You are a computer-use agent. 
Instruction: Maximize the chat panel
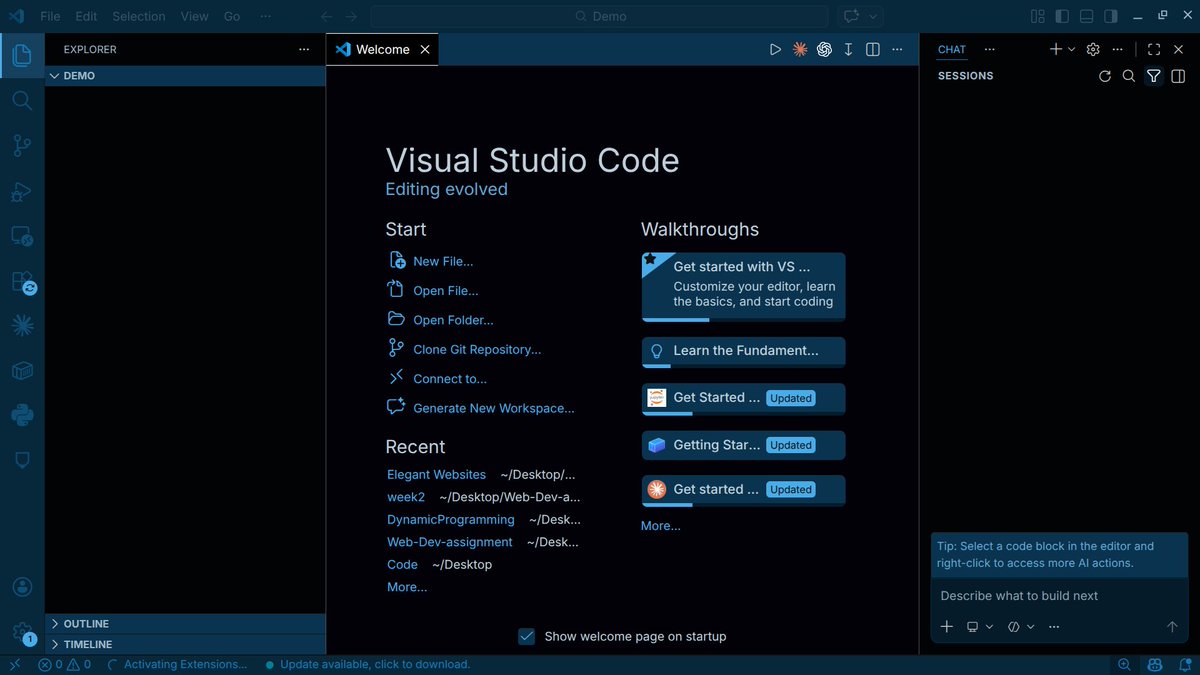click(x=1154, y=49)
